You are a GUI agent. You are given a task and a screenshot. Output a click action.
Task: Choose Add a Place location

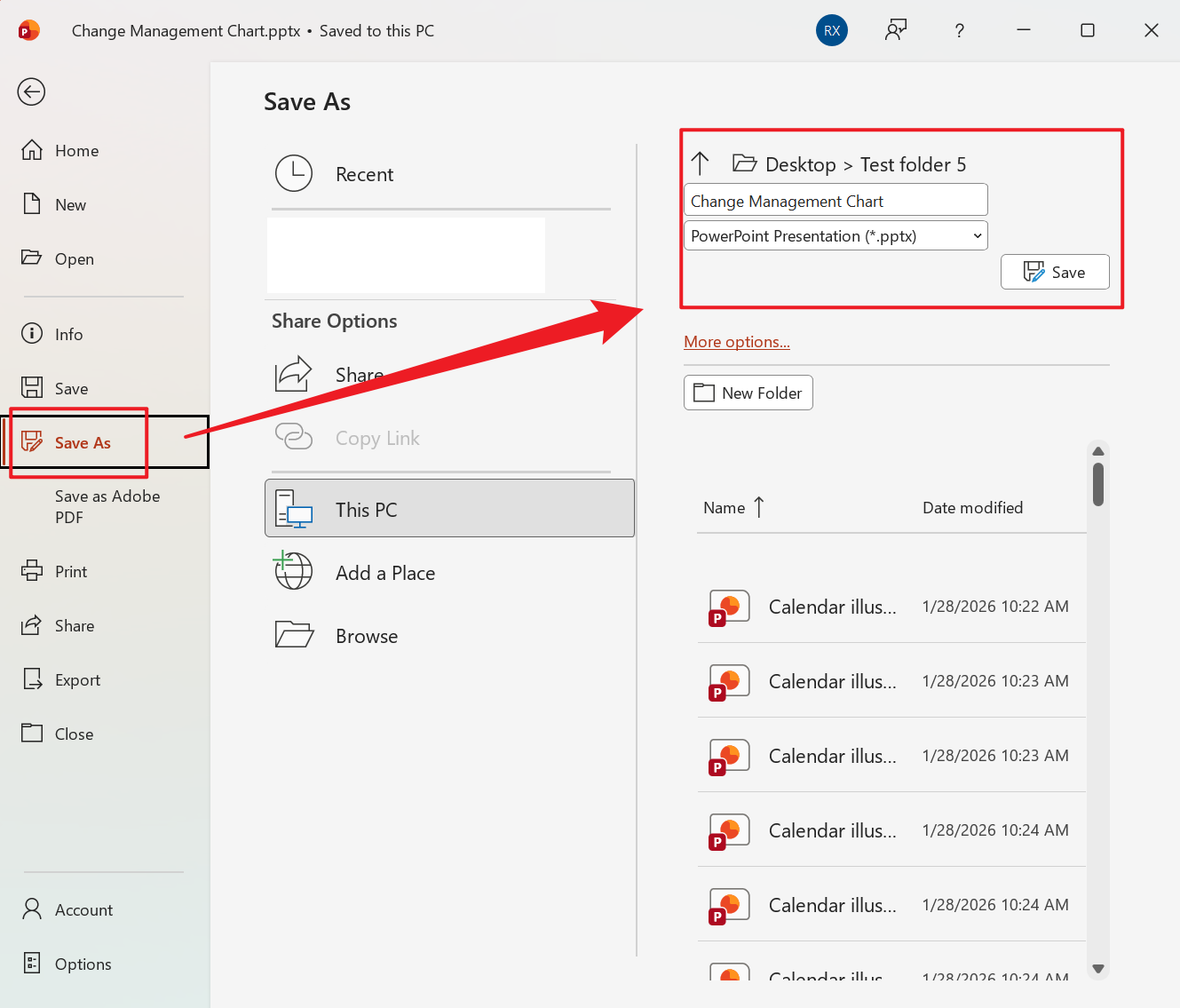(x=384, y=574)
